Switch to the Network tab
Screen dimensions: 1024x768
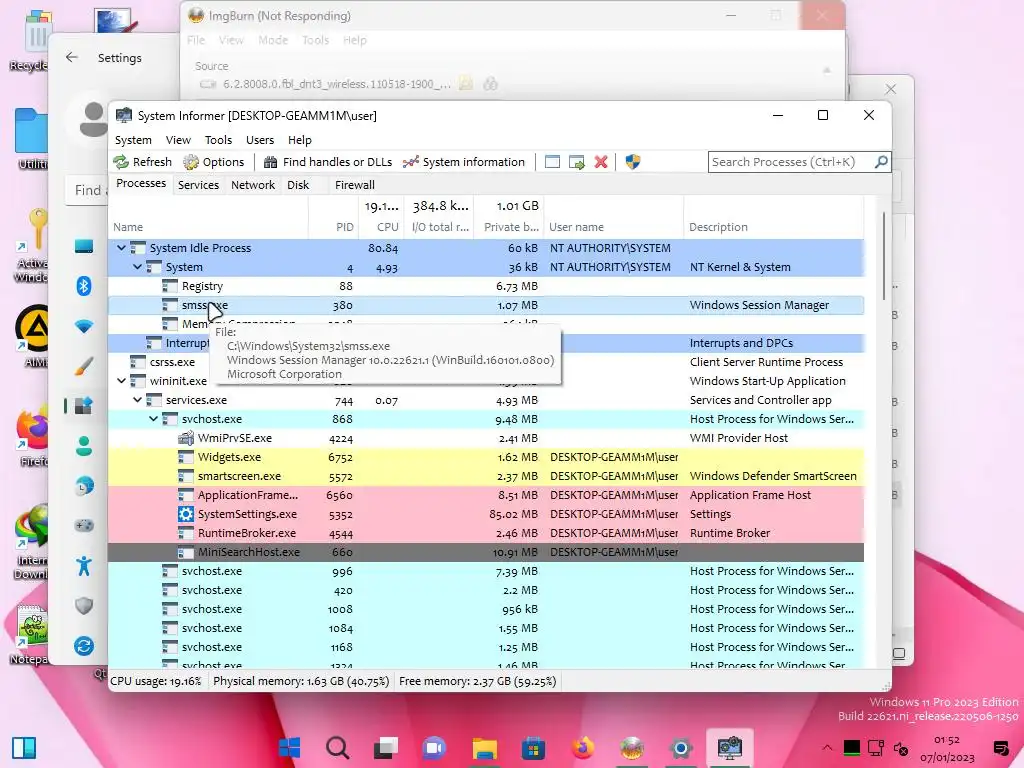tap(253, 185)
